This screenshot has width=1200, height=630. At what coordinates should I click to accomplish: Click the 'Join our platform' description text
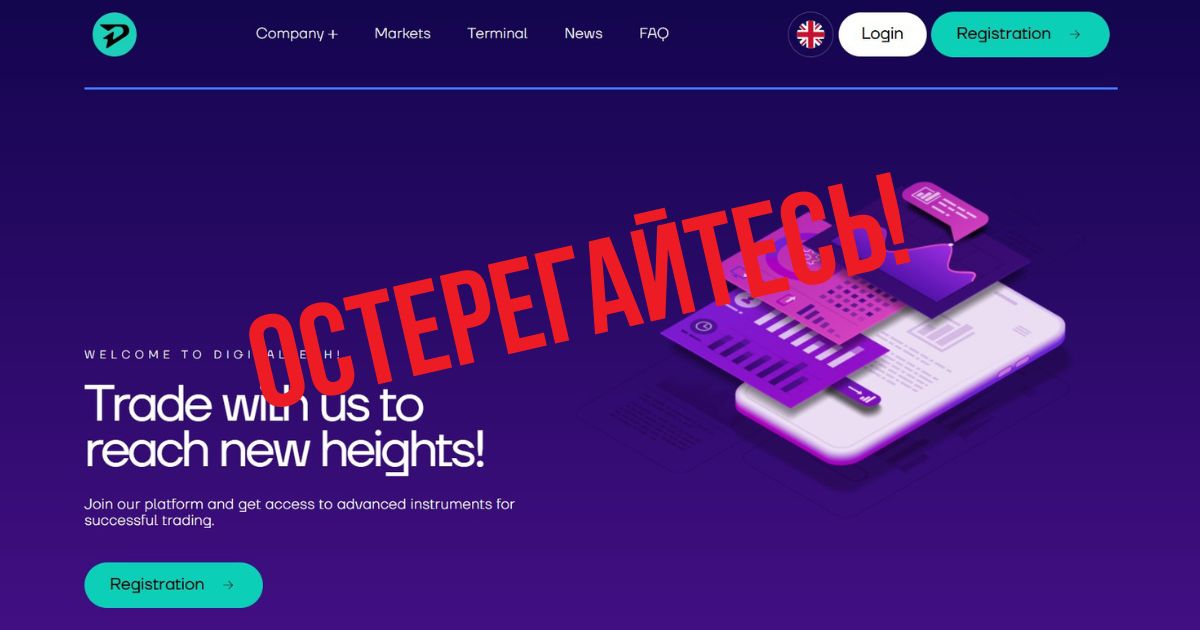(x=299, y=512)
